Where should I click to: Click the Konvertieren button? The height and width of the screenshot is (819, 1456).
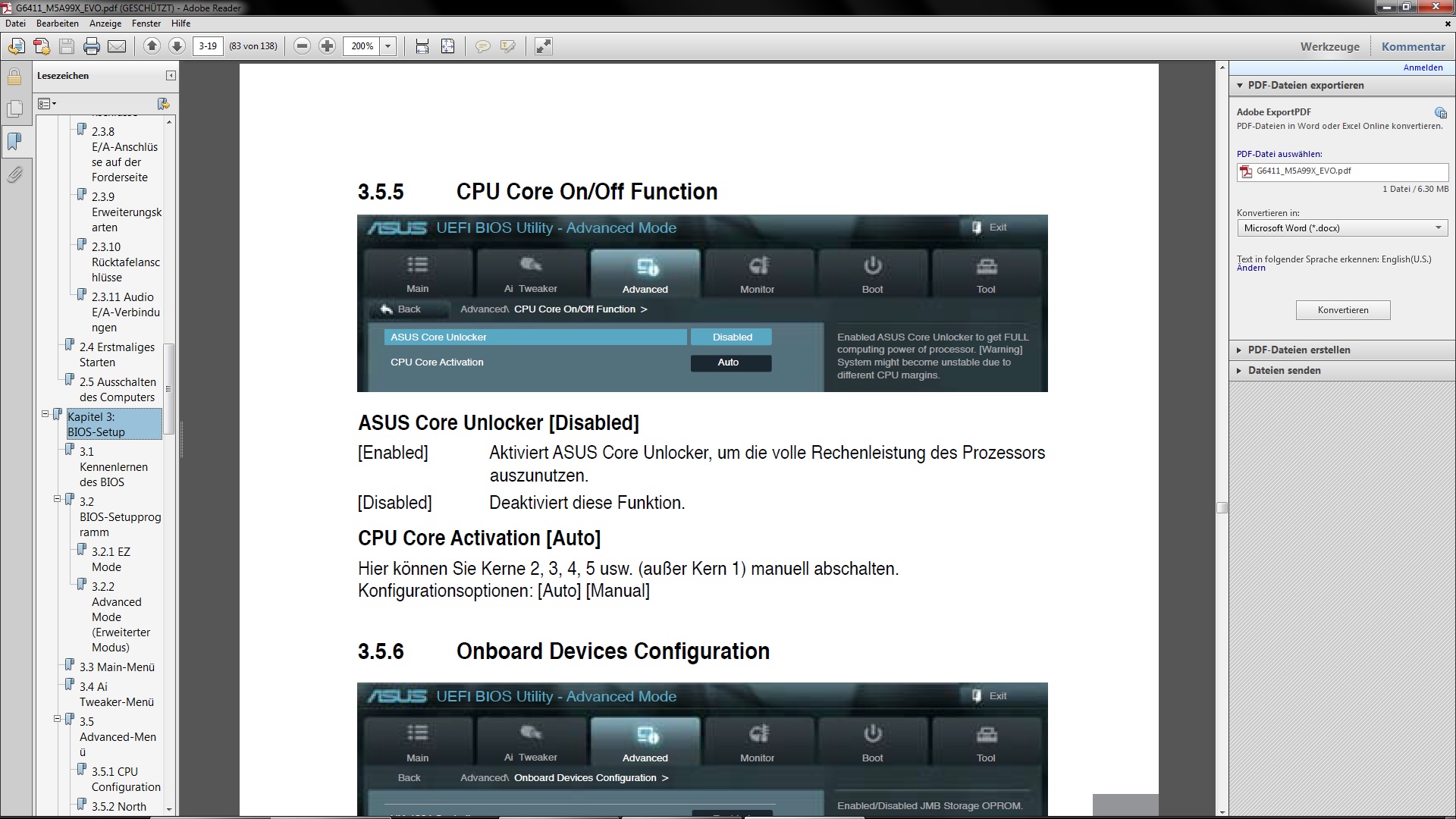pos(1342,310)
